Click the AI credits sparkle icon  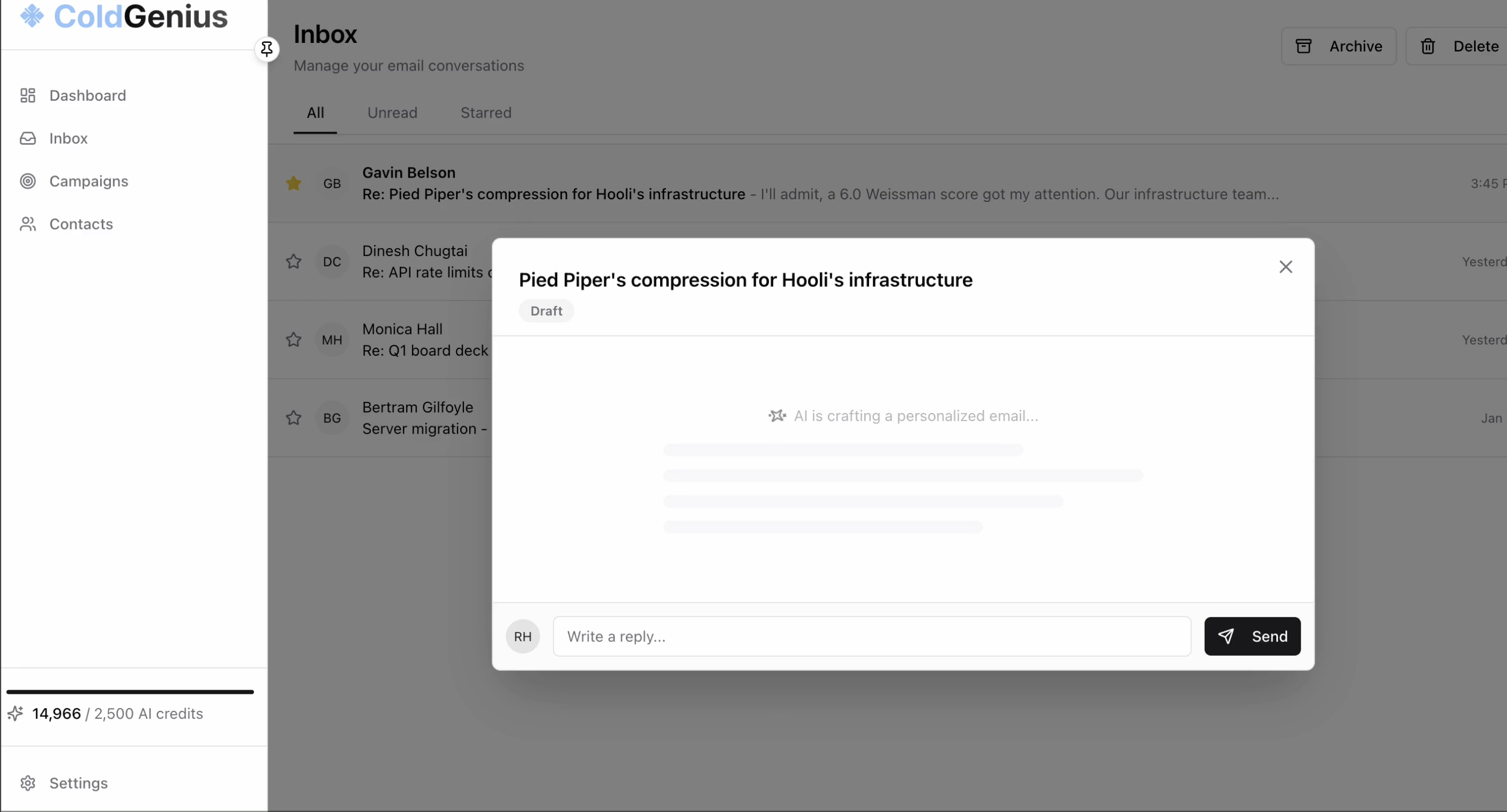[15, 714]
